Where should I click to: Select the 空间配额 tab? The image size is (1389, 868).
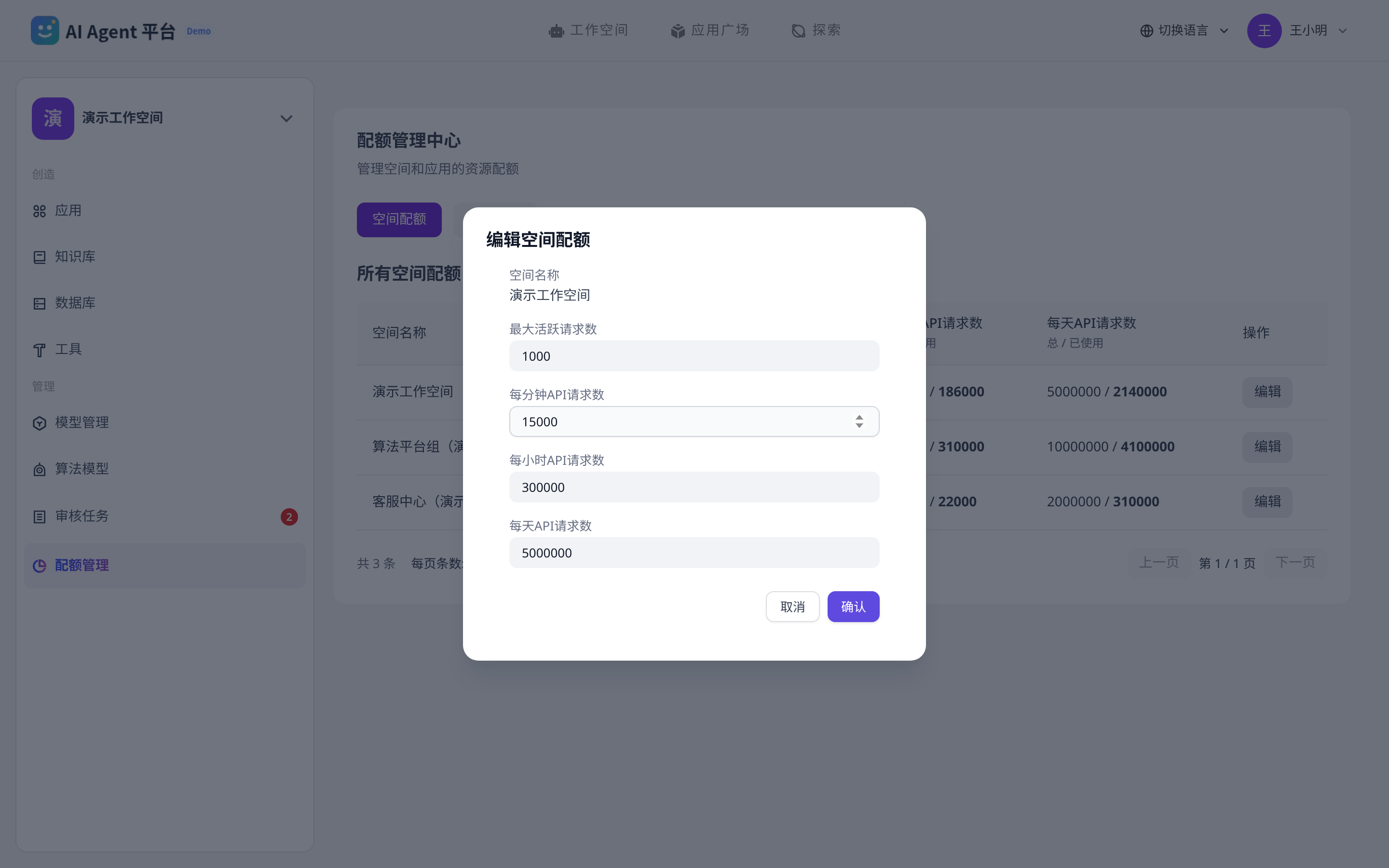click(x=399, y=219)
